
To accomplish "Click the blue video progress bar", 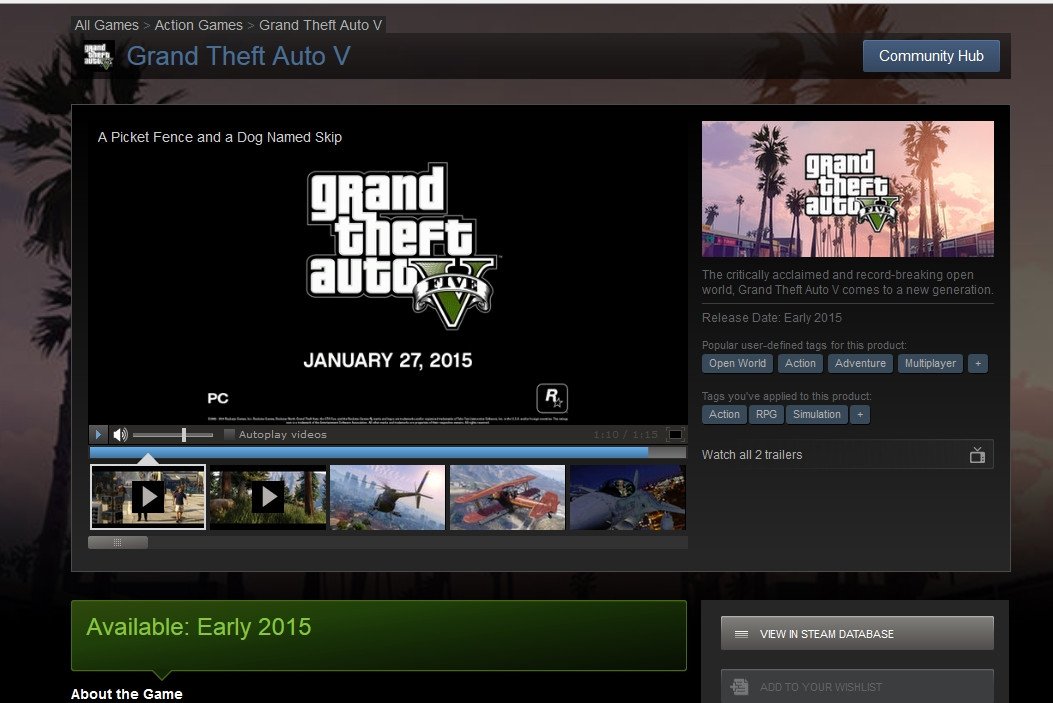I will (387, 453).
